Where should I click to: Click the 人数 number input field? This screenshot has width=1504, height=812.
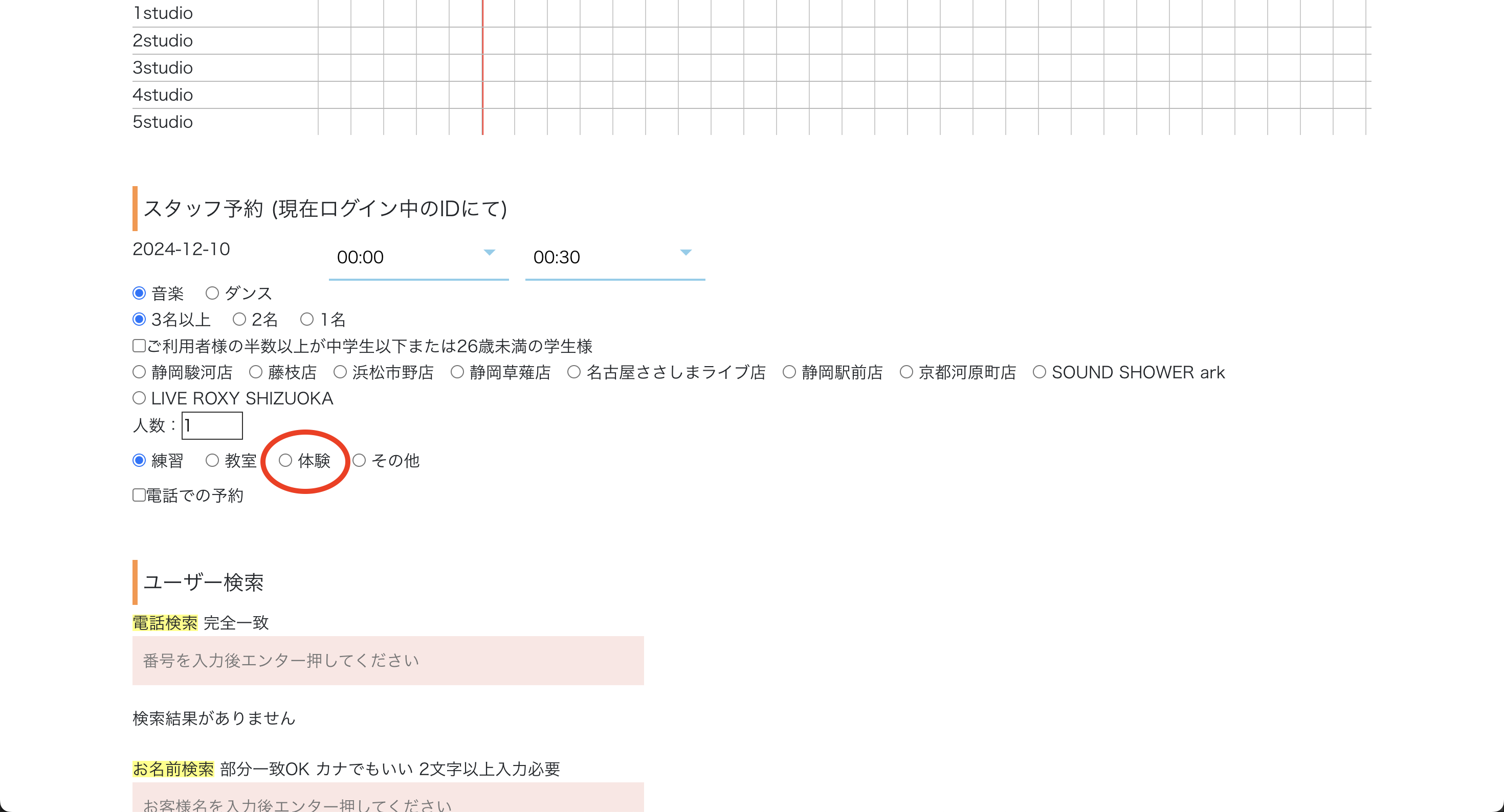212,425
